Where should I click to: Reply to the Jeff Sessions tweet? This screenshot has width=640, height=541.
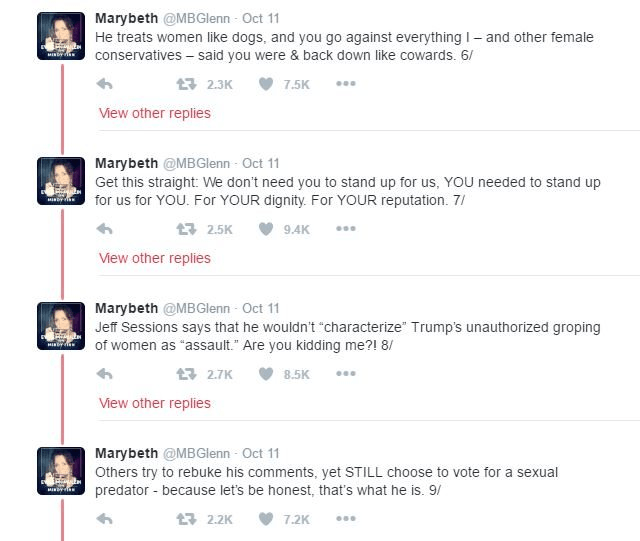[x=104, y=374]
